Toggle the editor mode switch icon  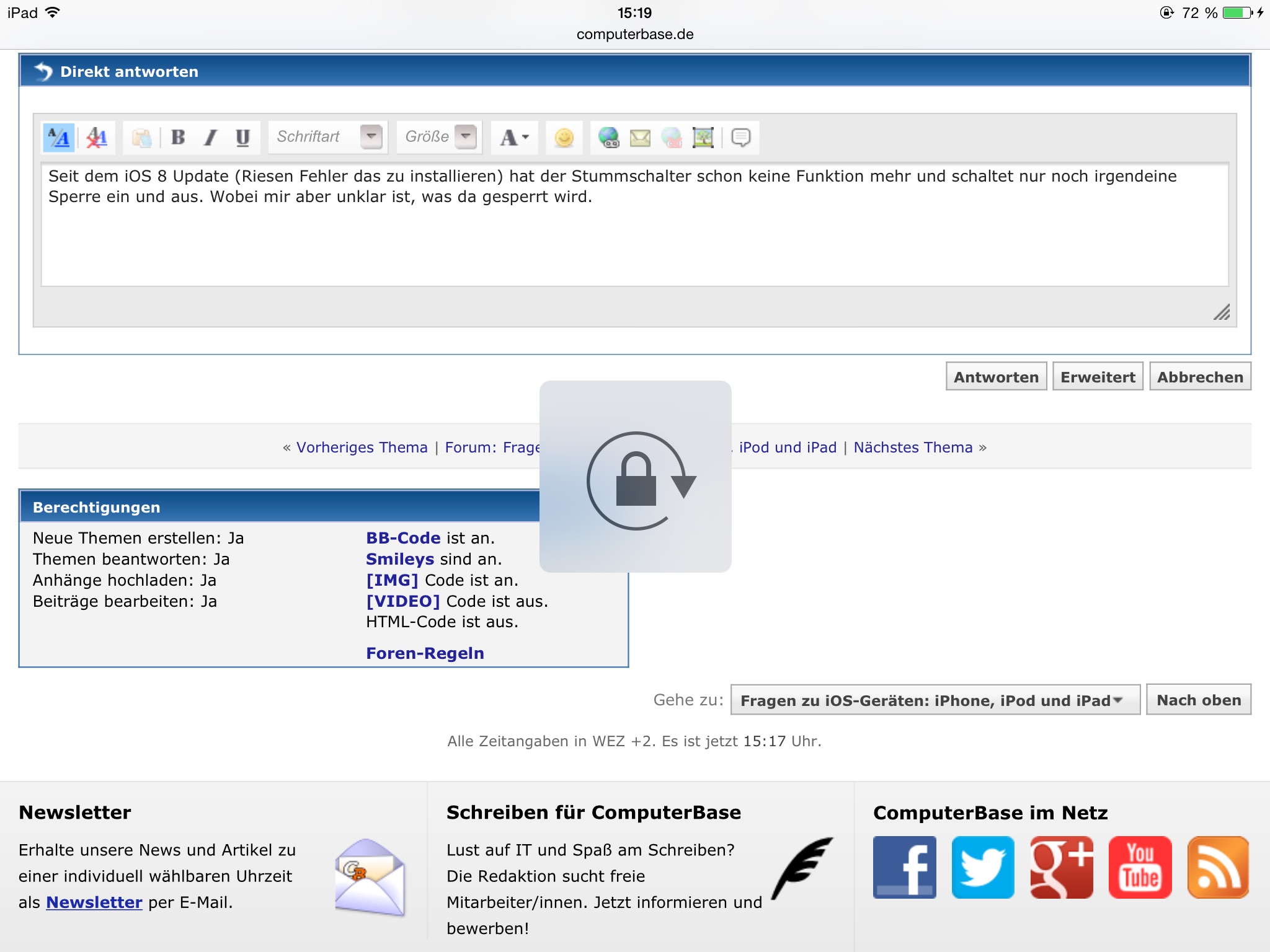59,138
